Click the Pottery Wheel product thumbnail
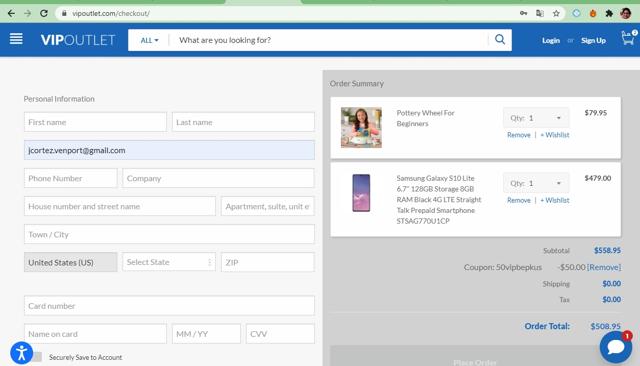The height and width of the screenshot is (366, 640). click(x=361, y=127)
